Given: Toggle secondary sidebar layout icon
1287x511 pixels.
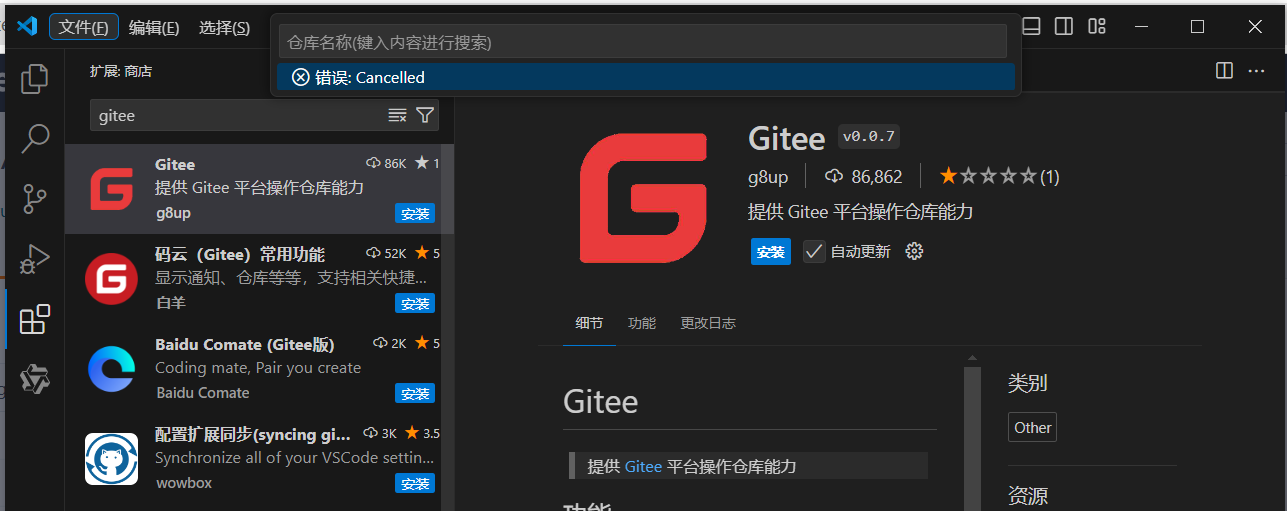Looking at the screenshot, I should [1064, 26].
